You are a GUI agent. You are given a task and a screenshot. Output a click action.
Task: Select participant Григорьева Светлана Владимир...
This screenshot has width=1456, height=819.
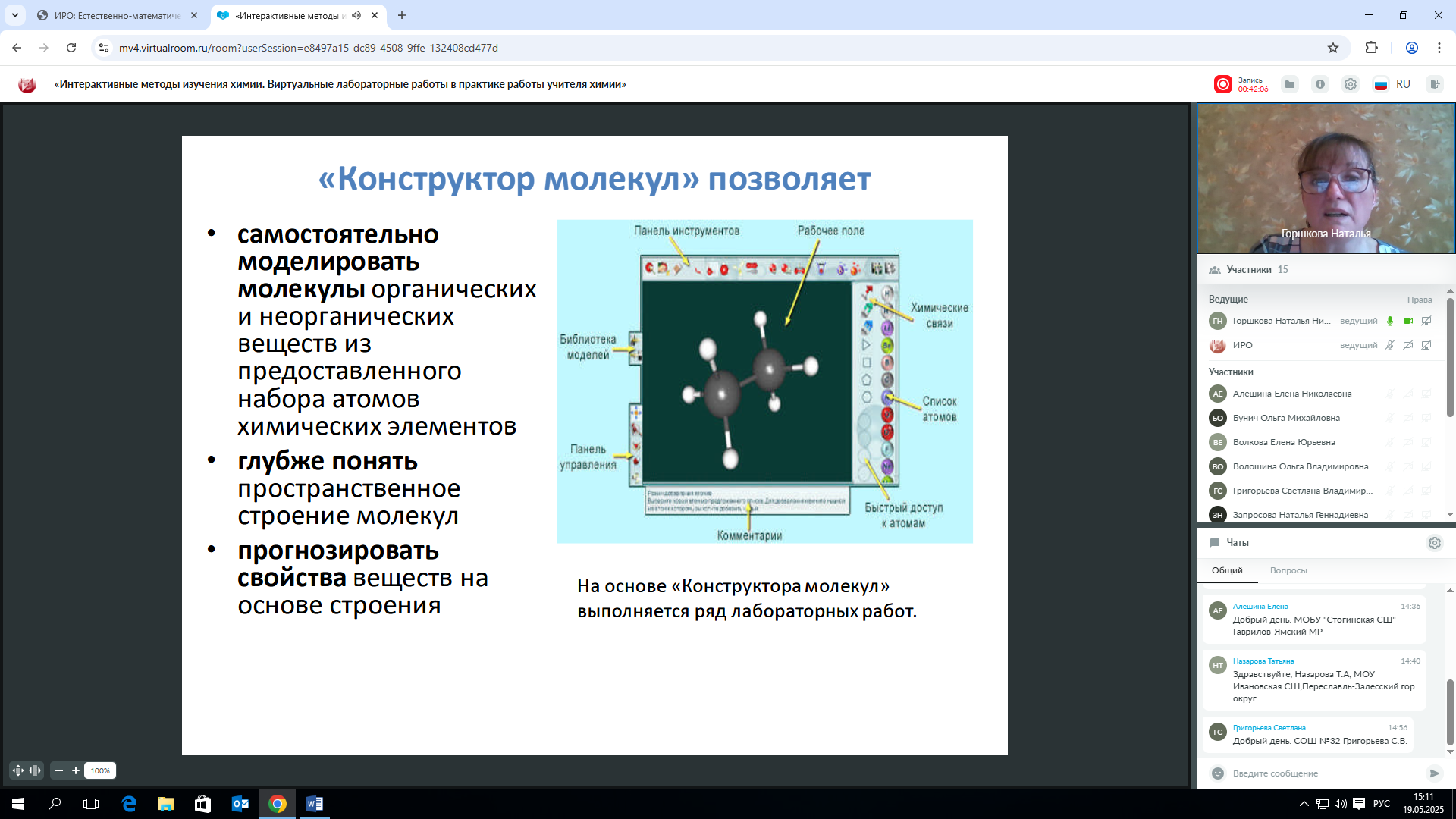click(1303, 491)
